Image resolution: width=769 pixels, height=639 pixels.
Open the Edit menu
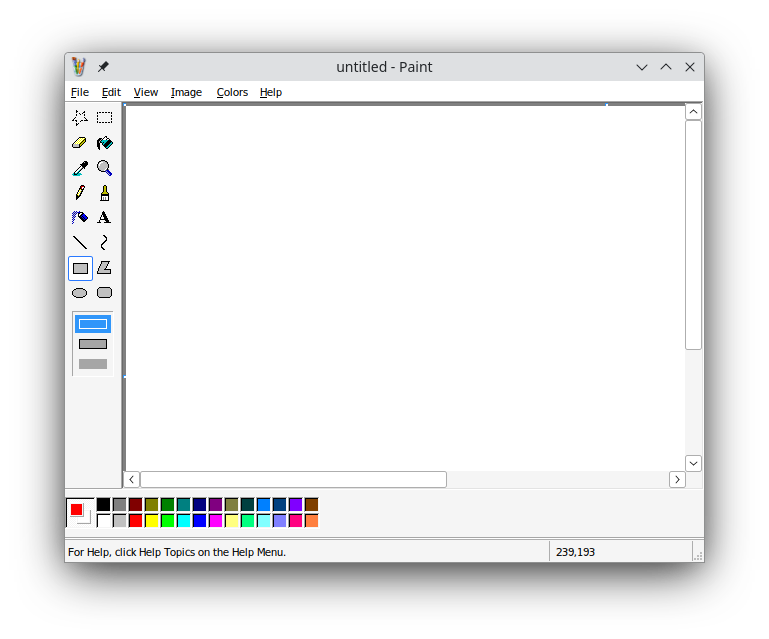111,92
